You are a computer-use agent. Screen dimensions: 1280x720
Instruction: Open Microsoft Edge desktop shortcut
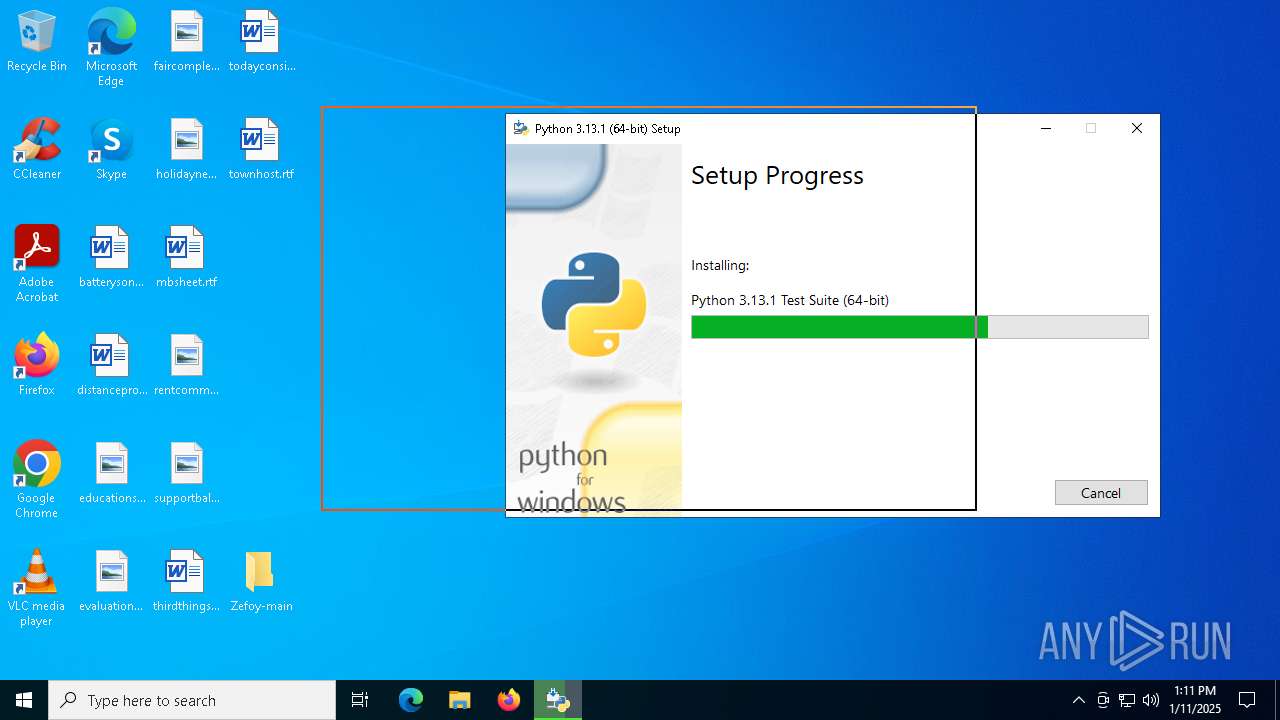(111, 48)
